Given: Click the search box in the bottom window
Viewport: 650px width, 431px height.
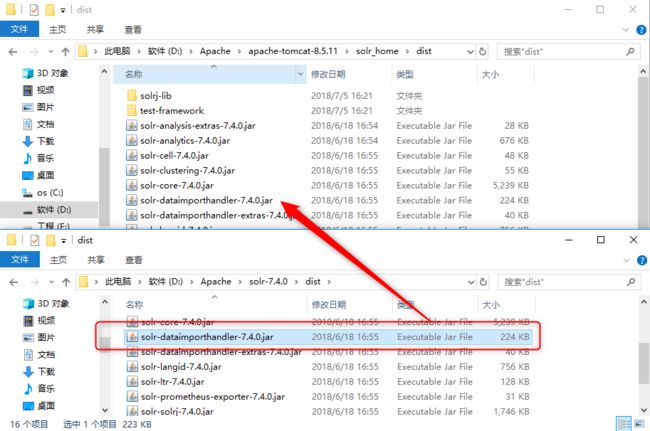Looking at the screenshot, I should tap(568, 282).
